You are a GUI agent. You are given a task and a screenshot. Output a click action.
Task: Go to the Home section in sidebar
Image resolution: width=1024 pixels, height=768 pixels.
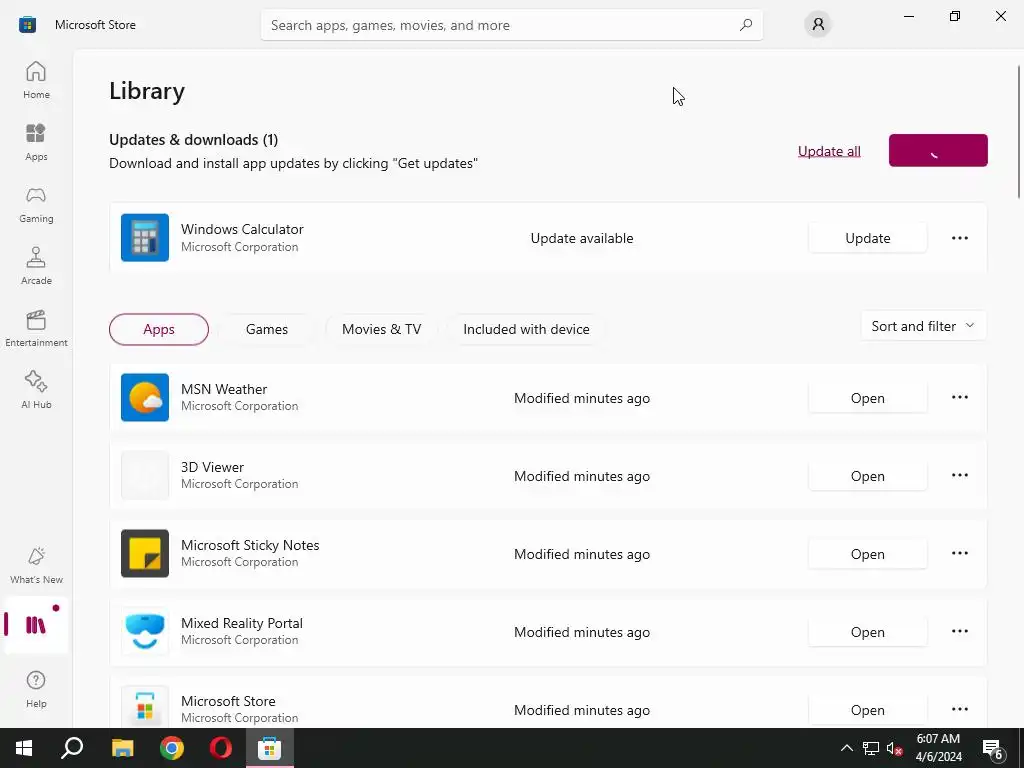pos(36,80)
